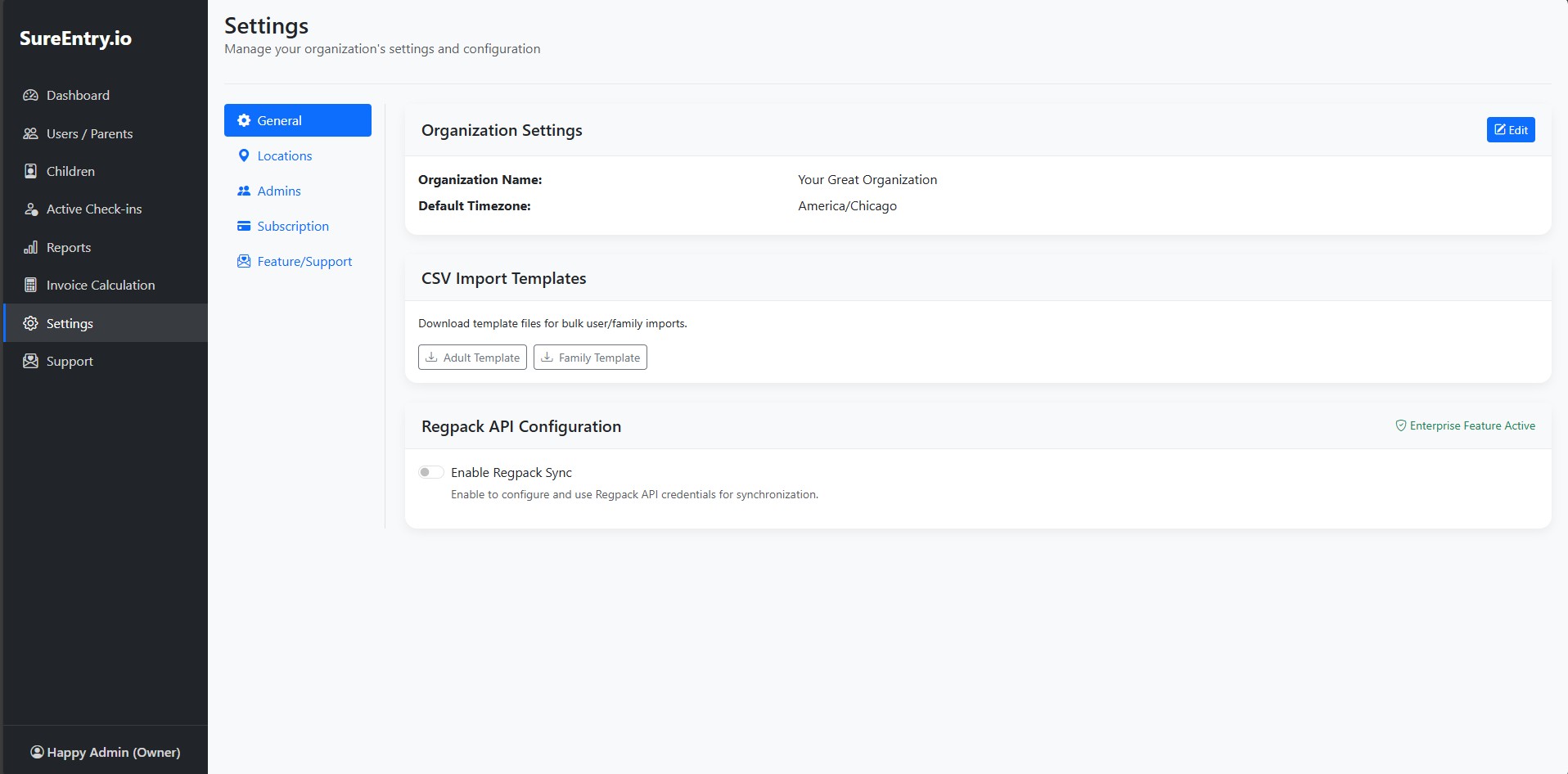Click Happy Admin (Owner) account entry
1568x774 pixels.
point(105,752)
